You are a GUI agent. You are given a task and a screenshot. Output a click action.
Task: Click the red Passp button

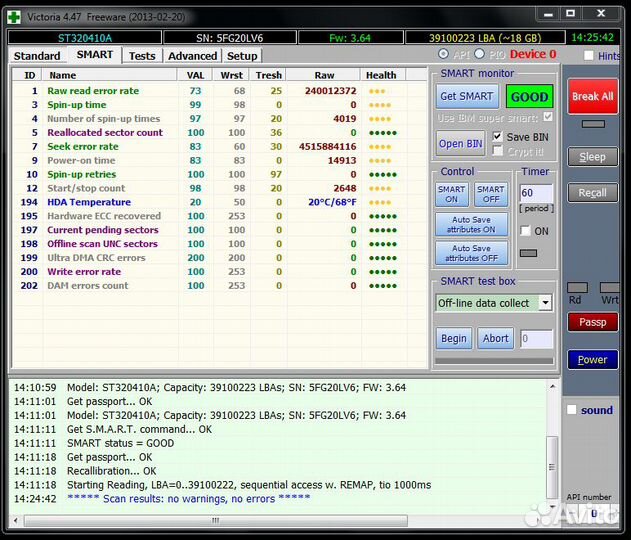[592, 322]
